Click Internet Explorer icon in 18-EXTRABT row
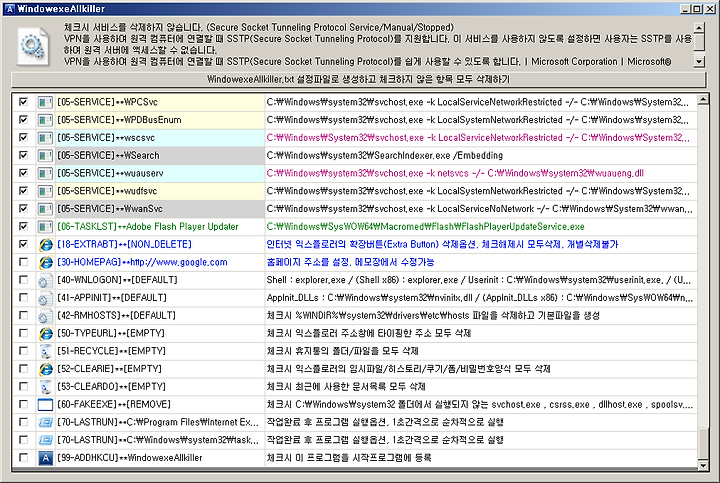The height and width of the screenshot is (483, 720). pos(45,244)
